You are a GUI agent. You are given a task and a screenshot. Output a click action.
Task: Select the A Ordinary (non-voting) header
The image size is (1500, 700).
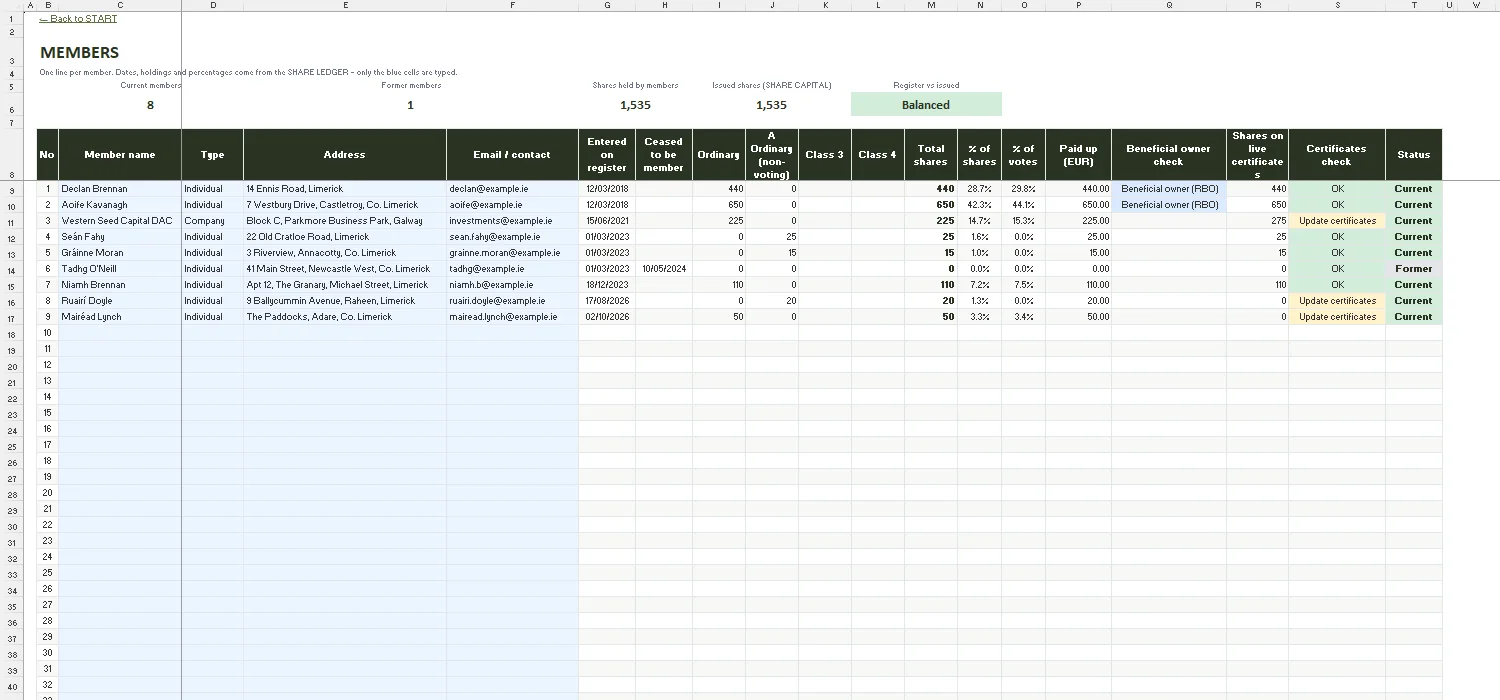click(771, 155)
